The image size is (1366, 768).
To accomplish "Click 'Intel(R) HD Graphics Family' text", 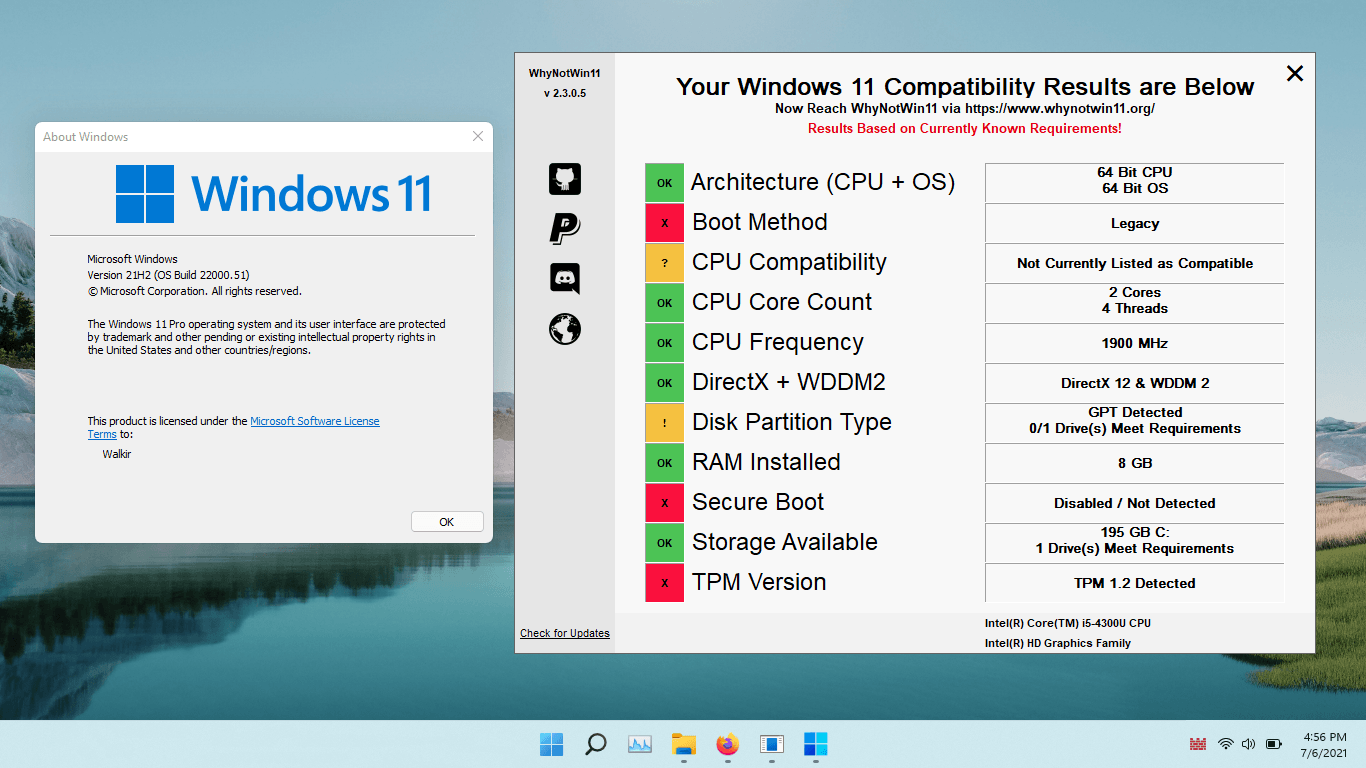I will 1058,643.
